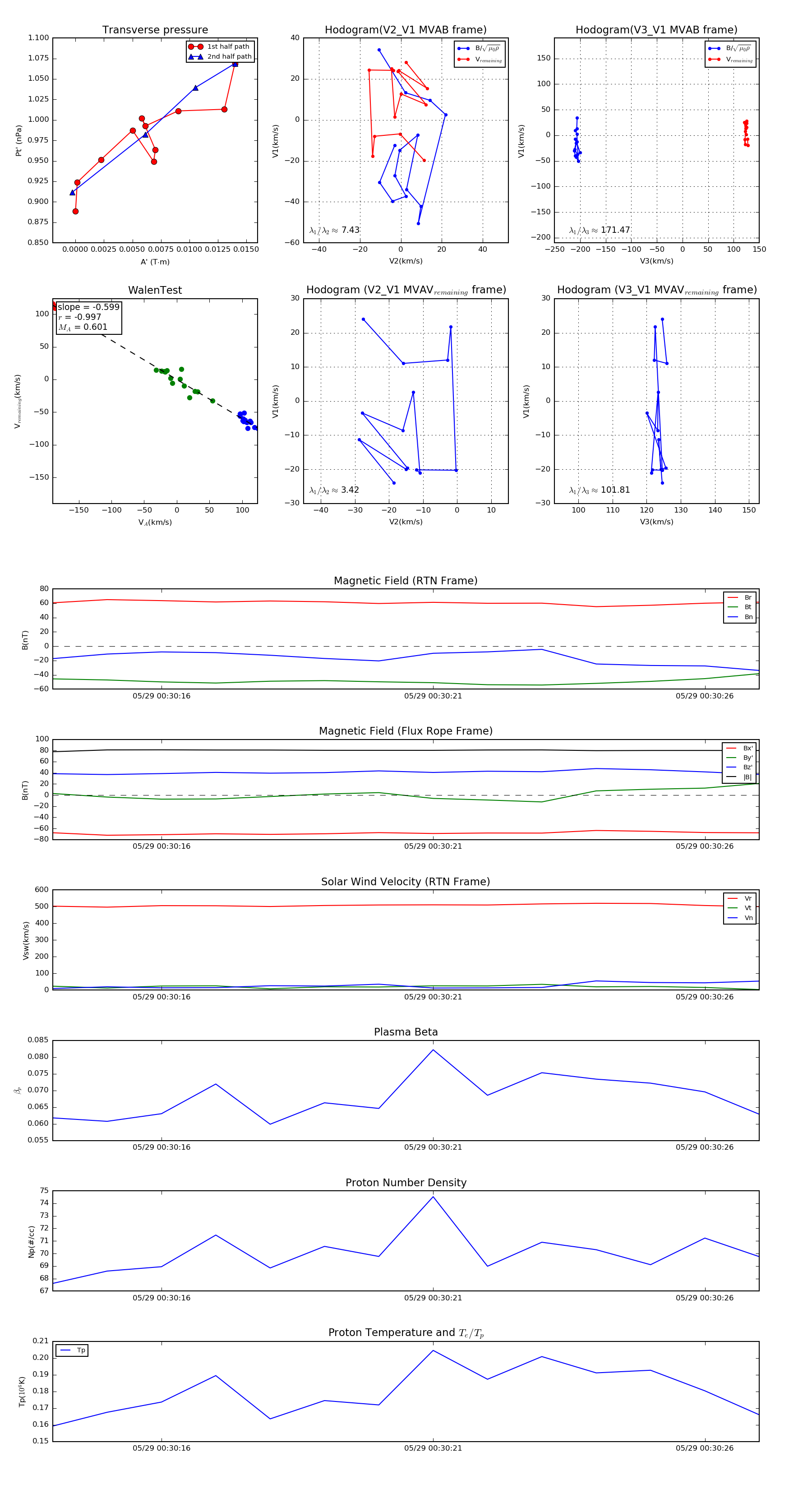Select the 'Tp' legend entry
The width and height of the screenshot is (812, 1489).
click(72, 1351)
